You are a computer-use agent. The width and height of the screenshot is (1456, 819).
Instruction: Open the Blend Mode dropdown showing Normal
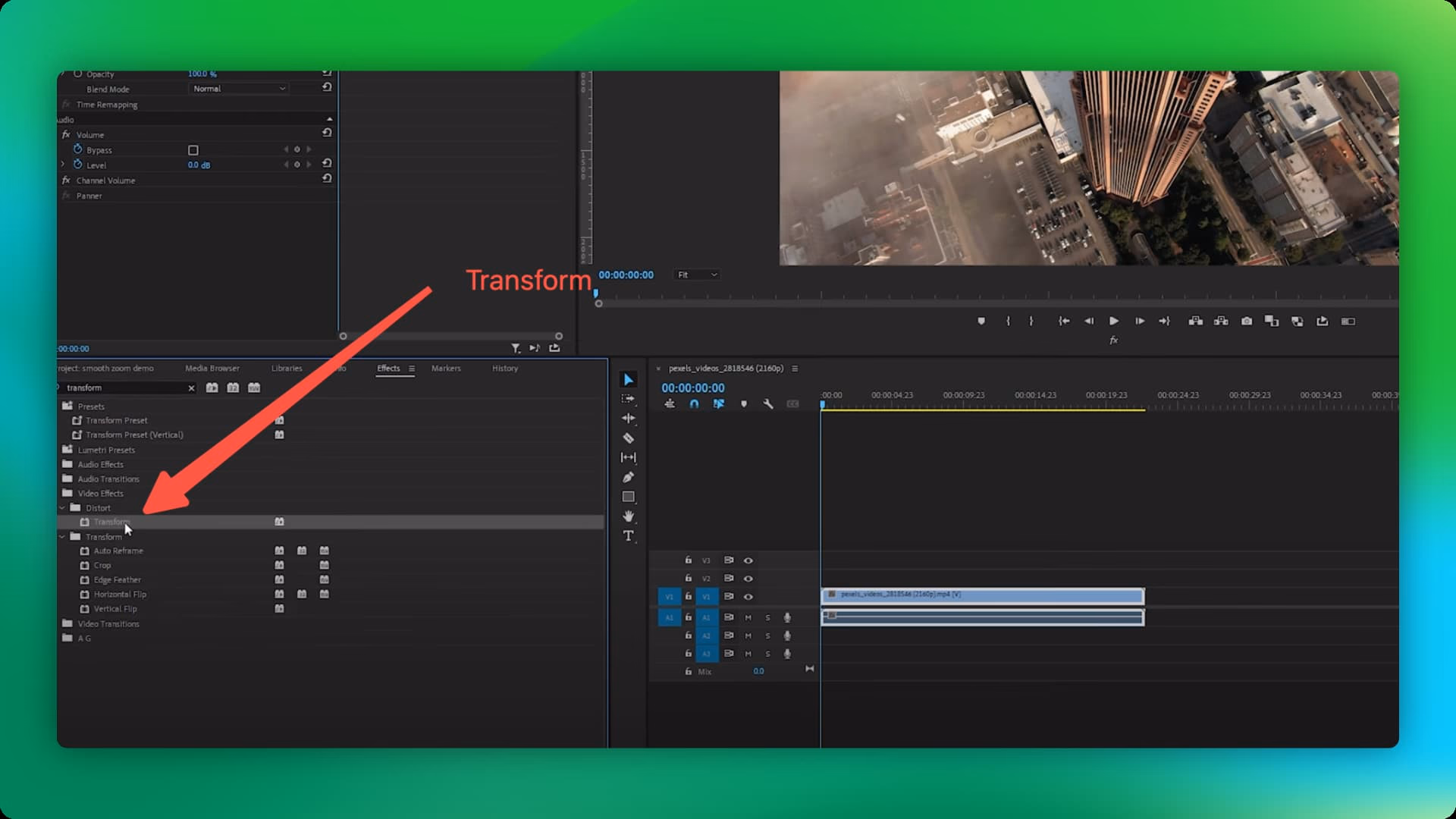pyautogui.click(x=238, y=88)
